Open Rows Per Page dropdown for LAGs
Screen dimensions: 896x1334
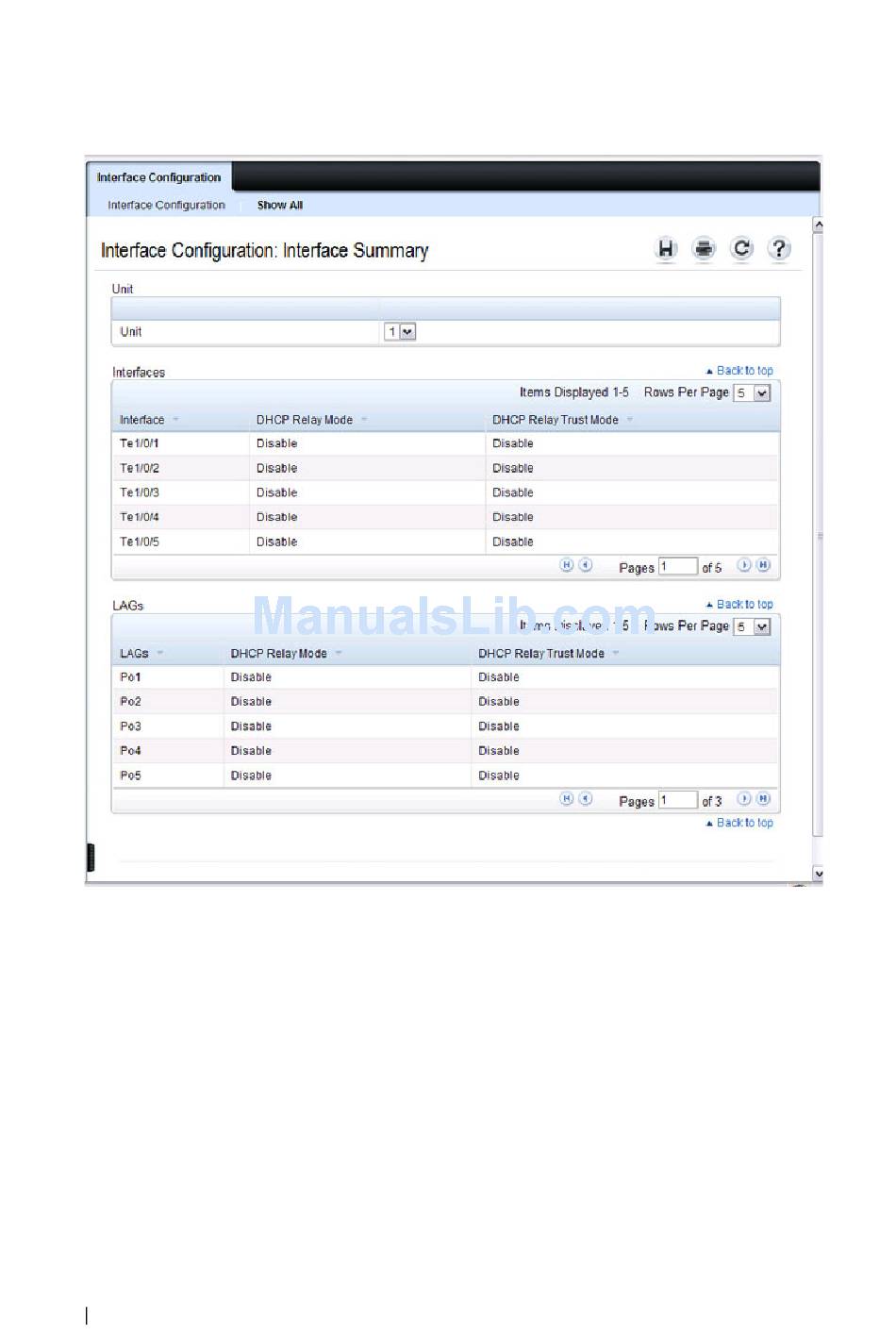(x=753, y=627)
